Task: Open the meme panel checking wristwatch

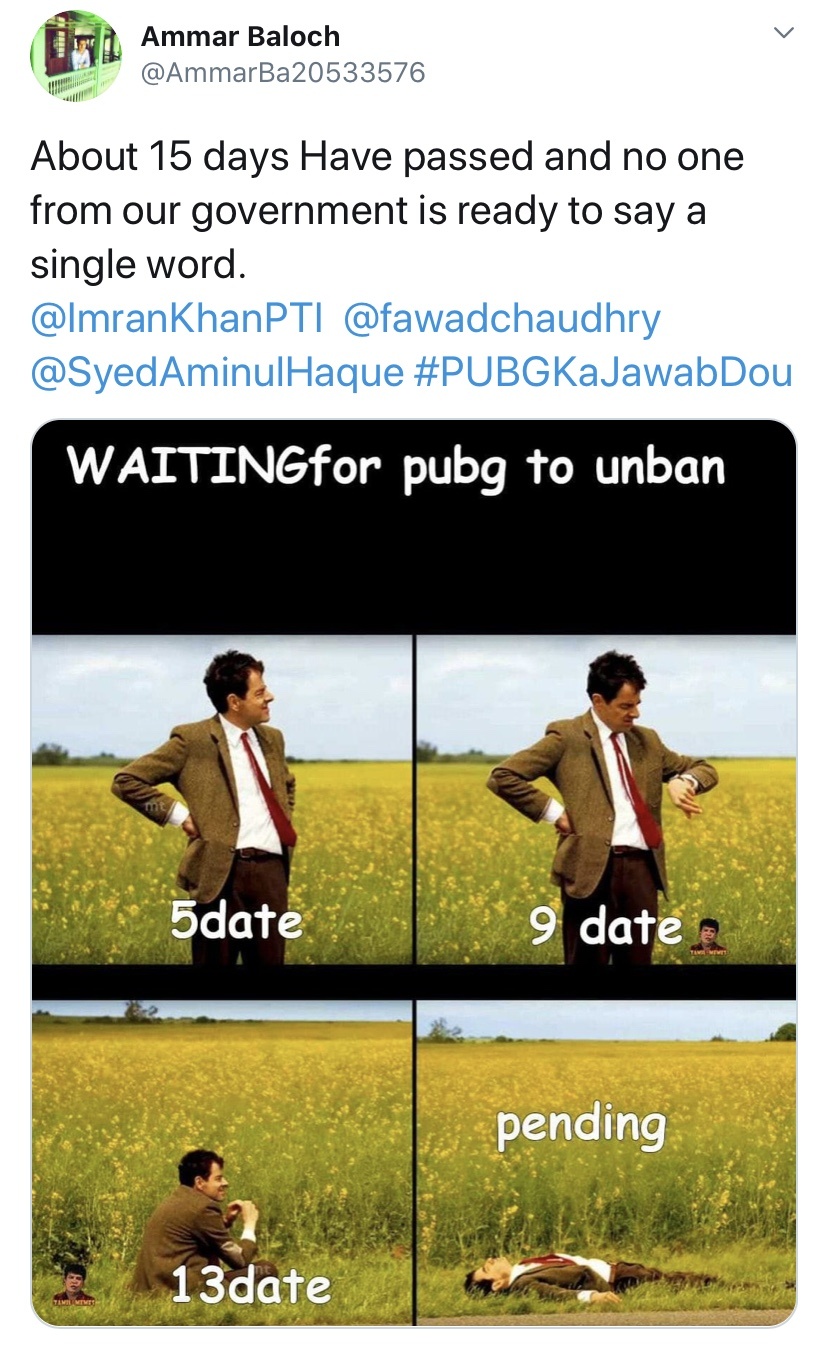Action: (x=606, y=800)
